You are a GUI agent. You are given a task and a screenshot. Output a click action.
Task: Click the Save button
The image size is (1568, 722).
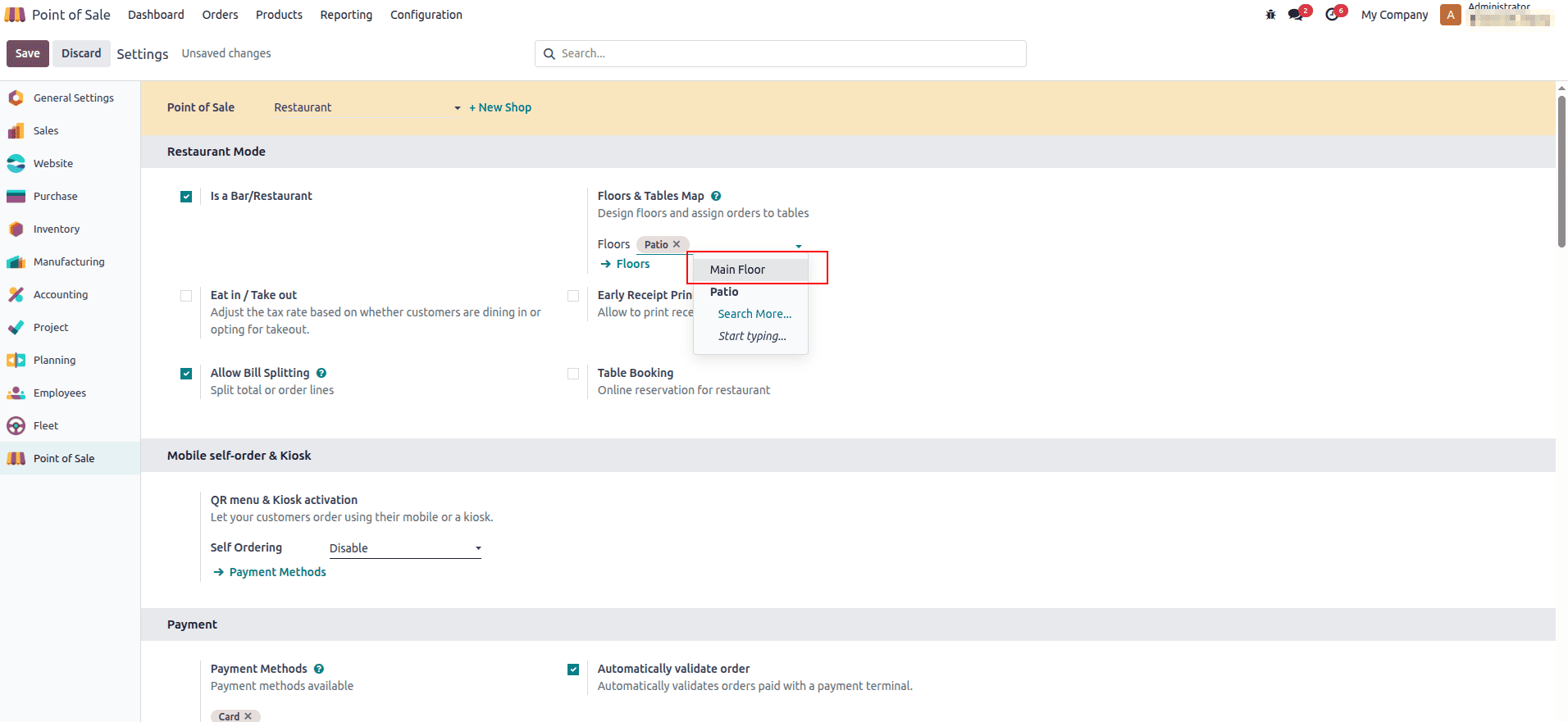coord(27,53)
